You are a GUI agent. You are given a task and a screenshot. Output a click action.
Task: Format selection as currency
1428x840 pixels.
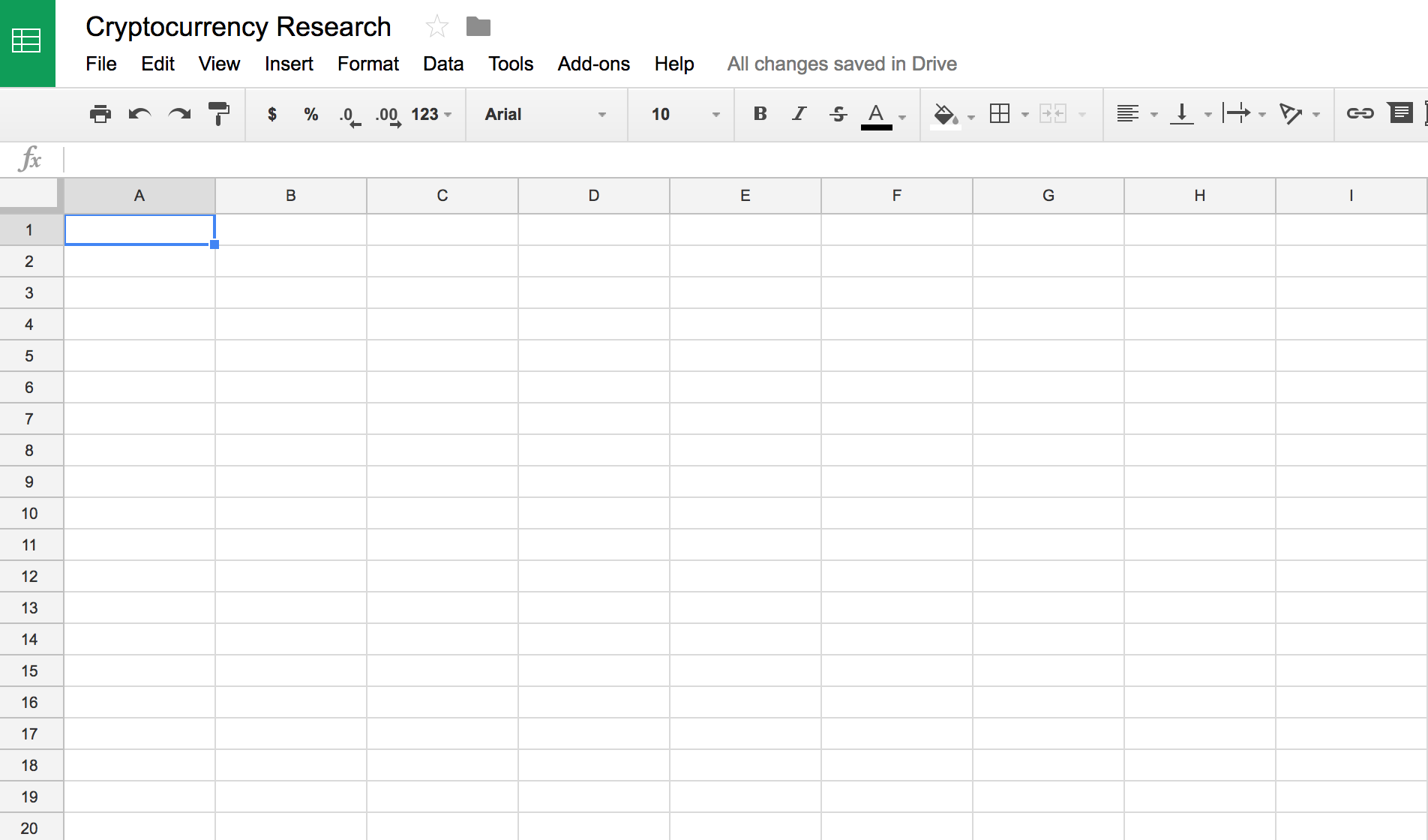(x=271, y=114)
